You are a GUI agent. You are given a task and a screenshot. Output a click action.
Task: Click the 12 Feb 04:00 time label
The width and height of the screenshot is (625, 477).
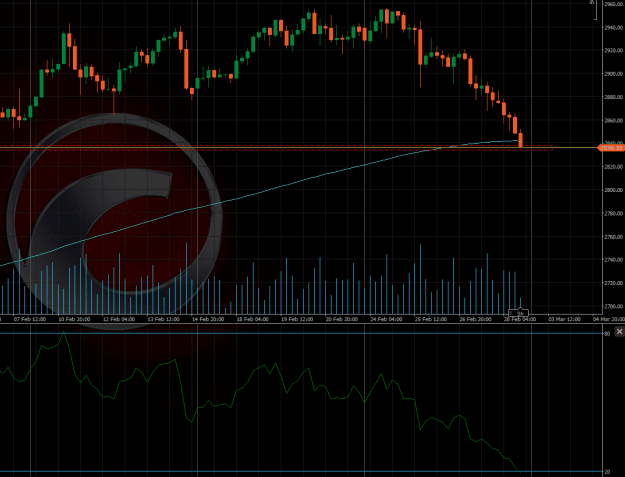click(119, 319)
